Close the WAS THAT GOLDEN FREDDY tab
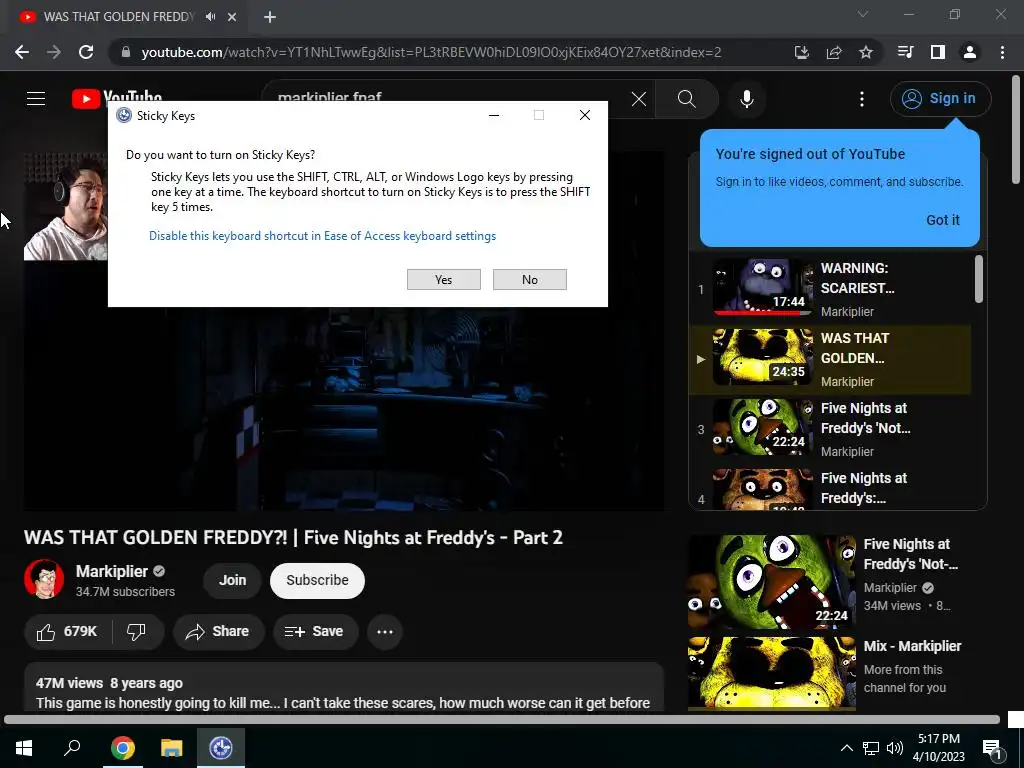This screenshot has height=768, width=1024. coord(232,17)
